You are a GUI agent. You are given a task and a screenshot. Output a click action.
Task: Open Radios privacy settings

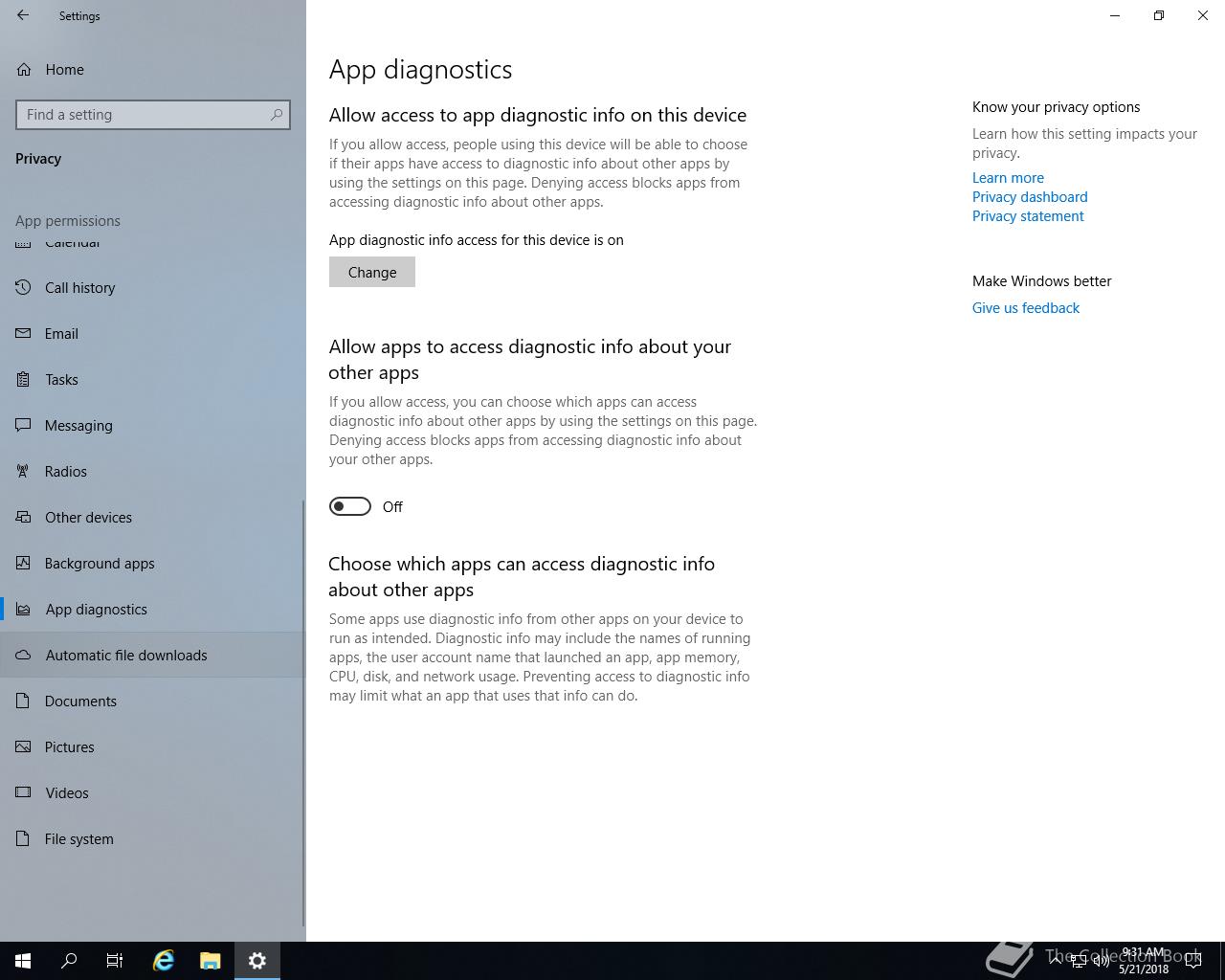(x=153, y=471)
